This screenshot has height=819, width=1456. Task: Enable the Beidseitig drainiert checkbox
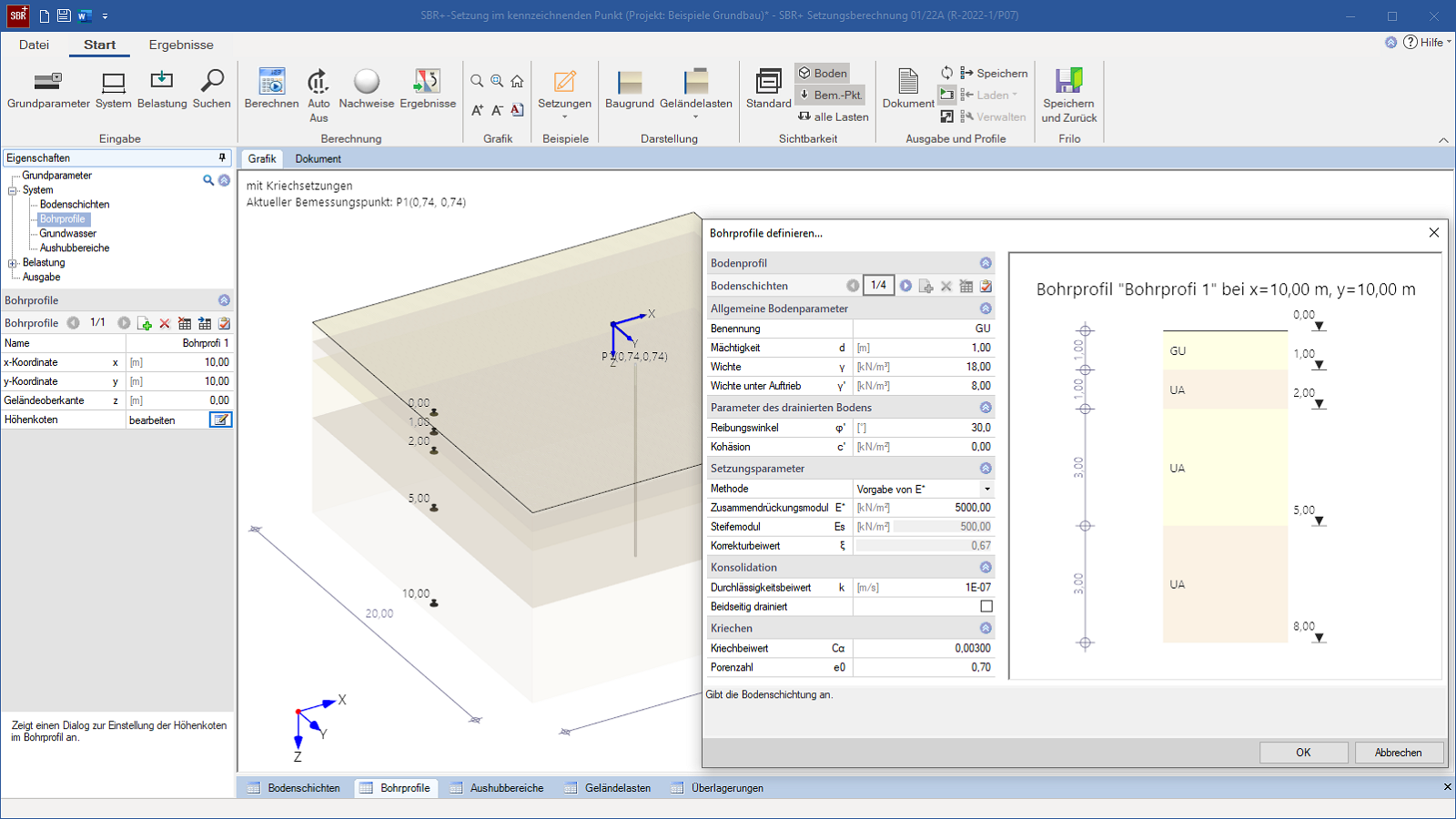tap(986, 606)
